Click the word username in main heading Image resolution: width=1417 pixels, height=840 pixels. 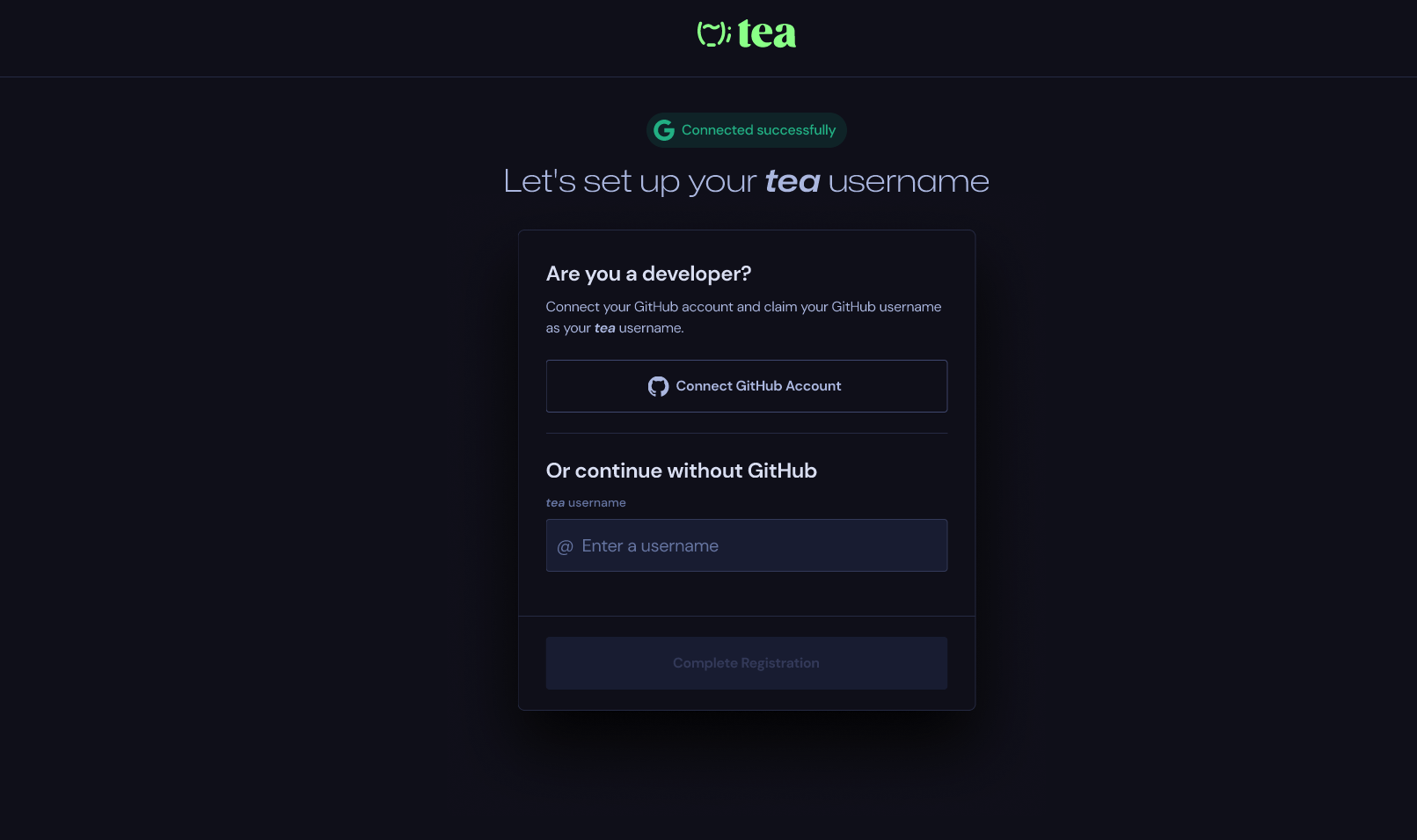909,181
